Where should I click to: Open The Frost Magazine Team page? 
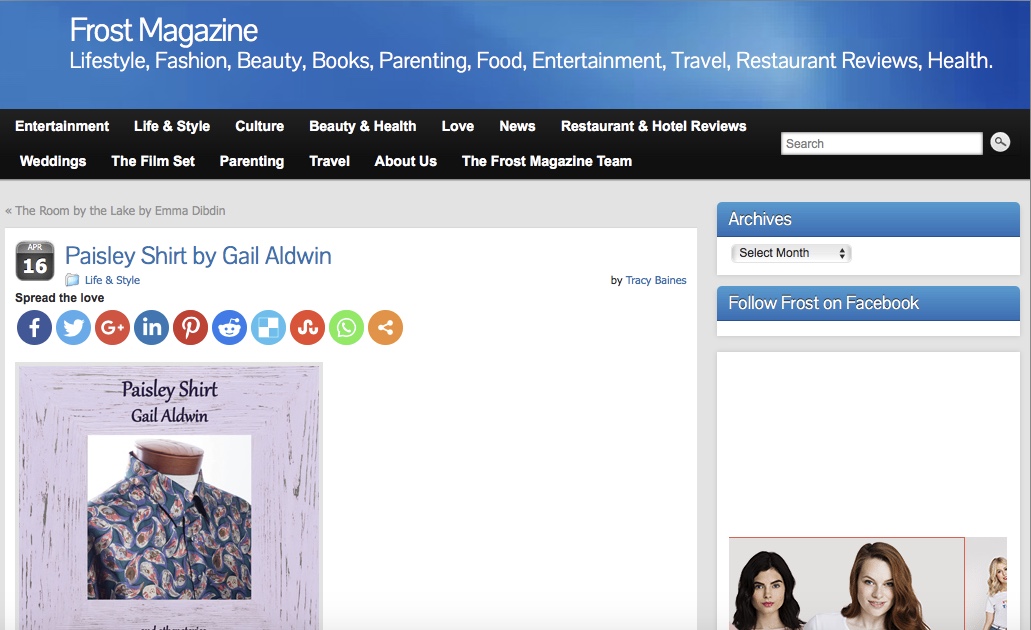[x=546, y=161]
